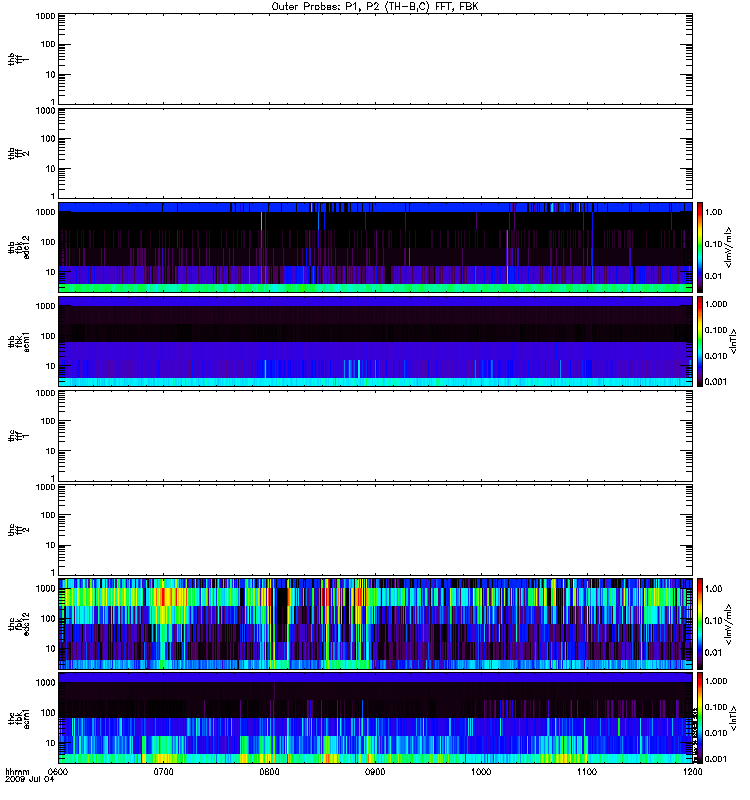The height and width of the screenshot is (800, 750).
Task: Select the empty thc fff 2 panel
Action: tap(375, 530)
